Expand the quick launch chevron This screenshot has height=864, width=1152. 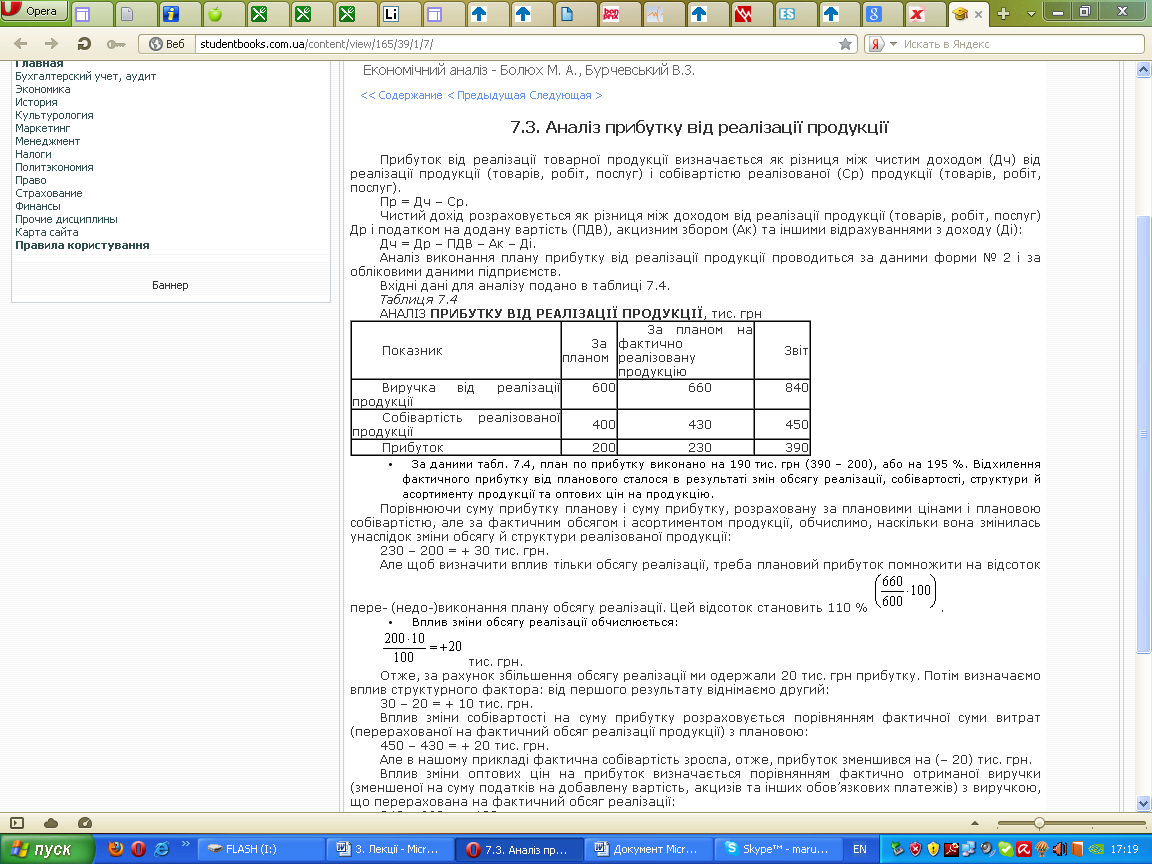(186, 844)
